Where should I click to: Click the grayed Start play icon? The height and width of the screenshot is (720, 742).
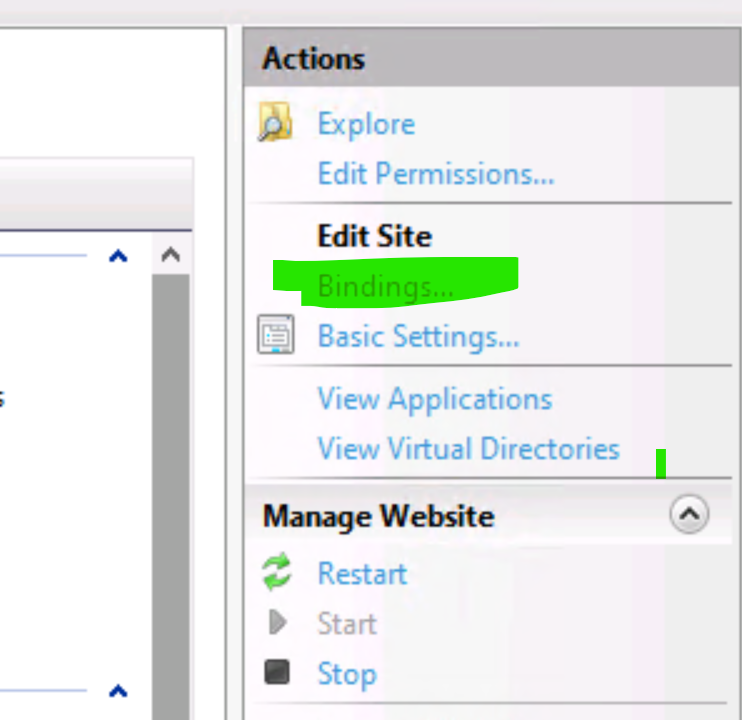[x=277, y=622]
